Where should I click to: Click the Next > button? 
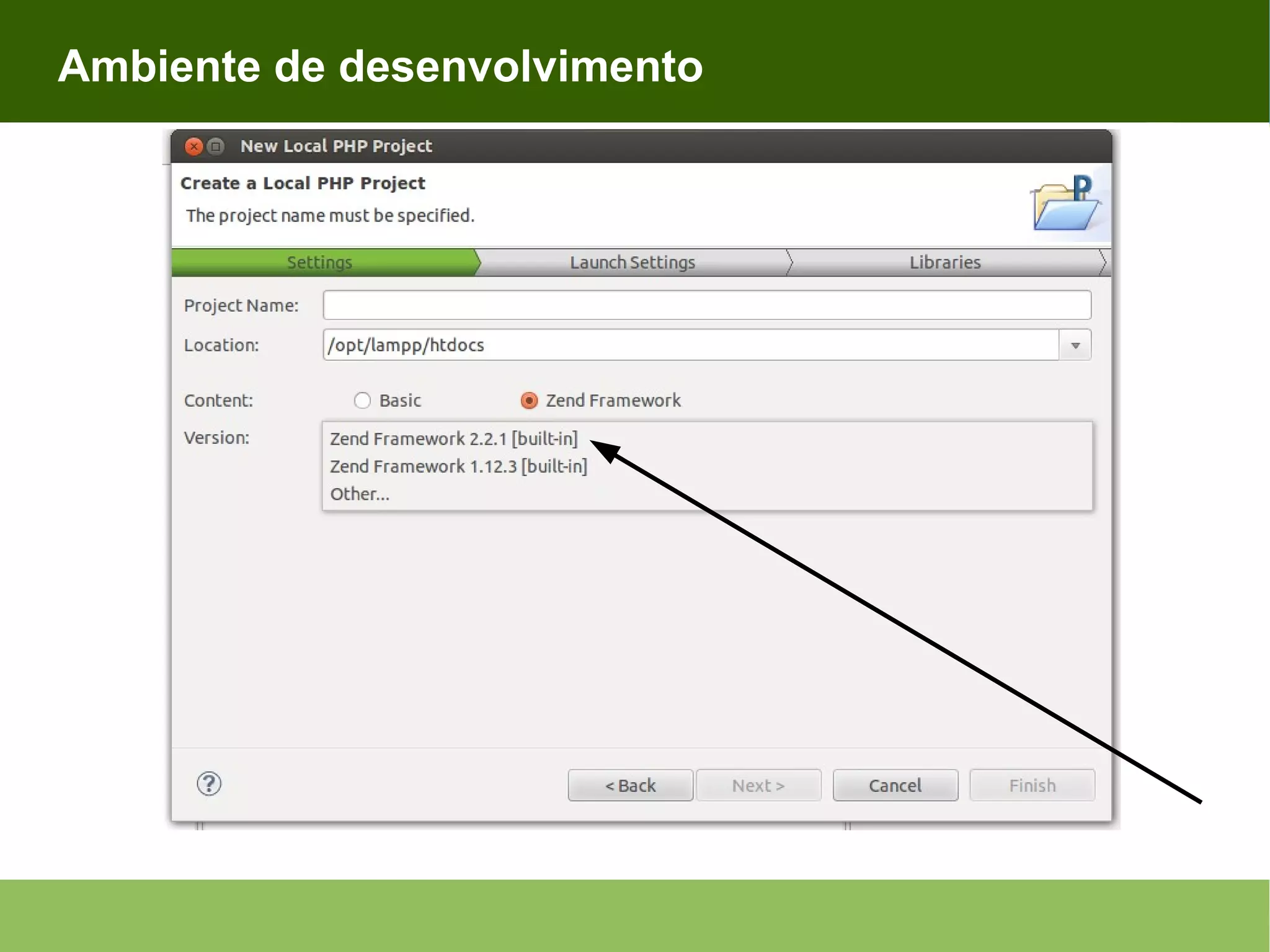(758, 785)
